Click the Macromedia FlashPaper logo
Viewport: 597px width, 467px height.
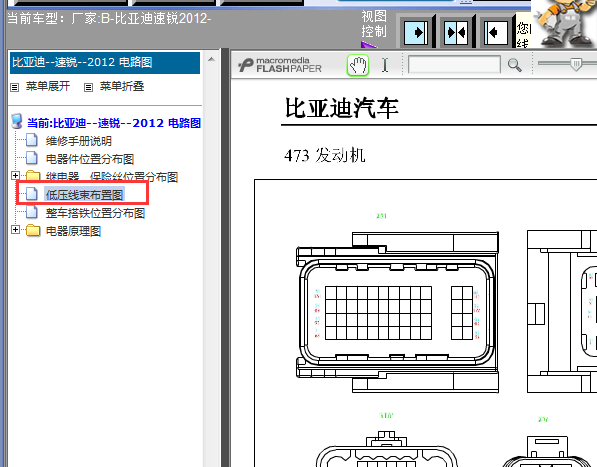pos(280,65)
